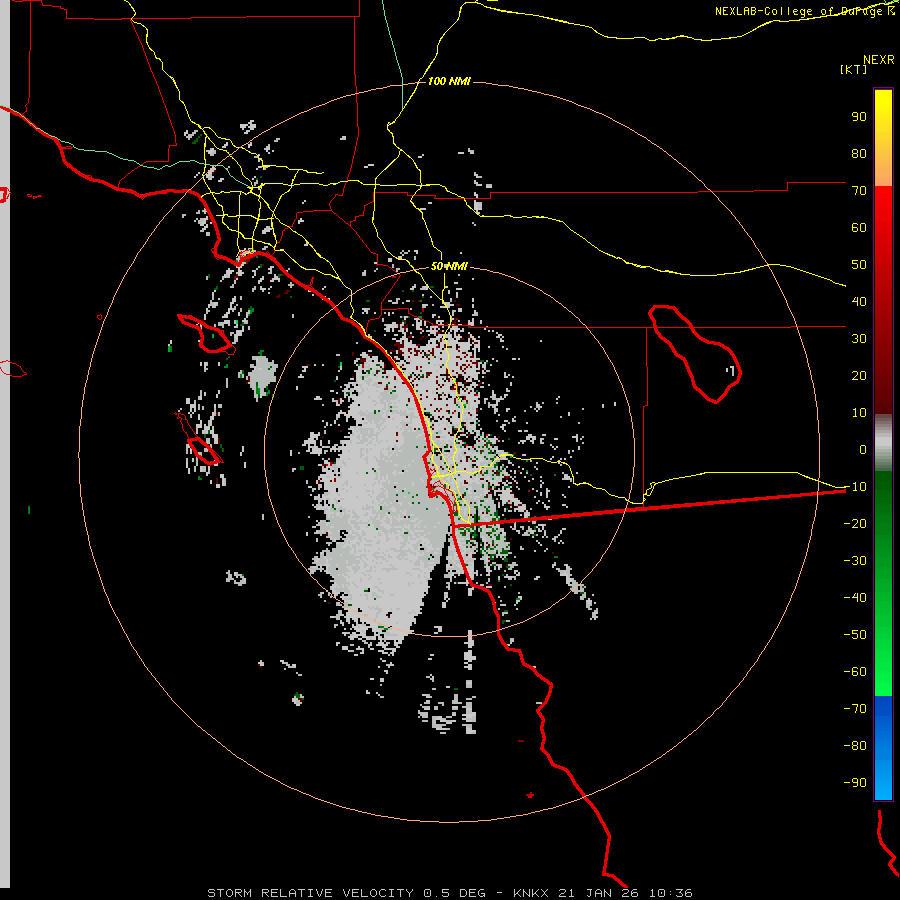
Task: Click the 40 value on velocity scale
Action: point(859,301)
